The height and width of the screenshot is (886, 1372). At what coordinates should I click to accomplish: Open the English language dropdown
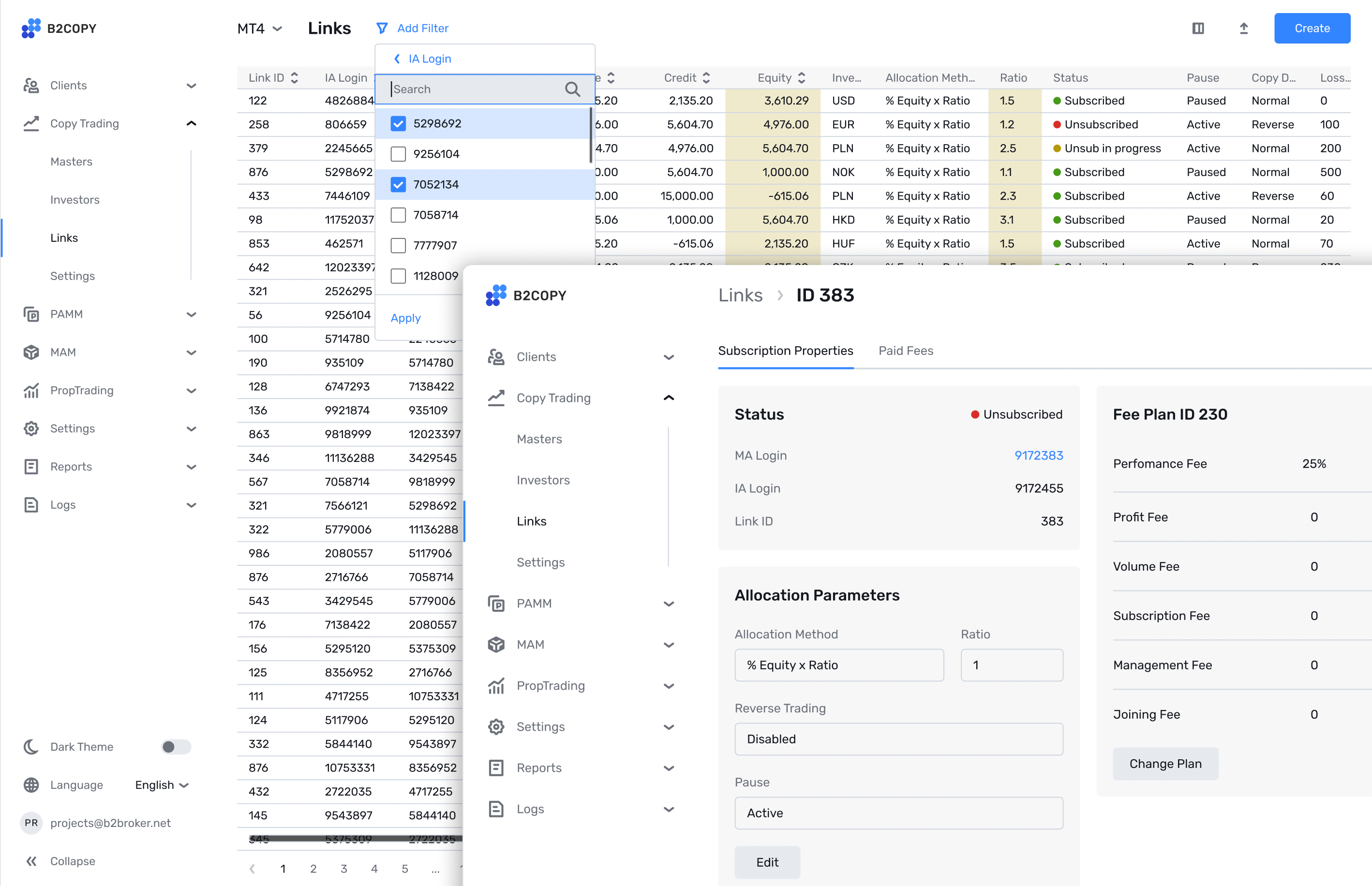pos(162,785)
